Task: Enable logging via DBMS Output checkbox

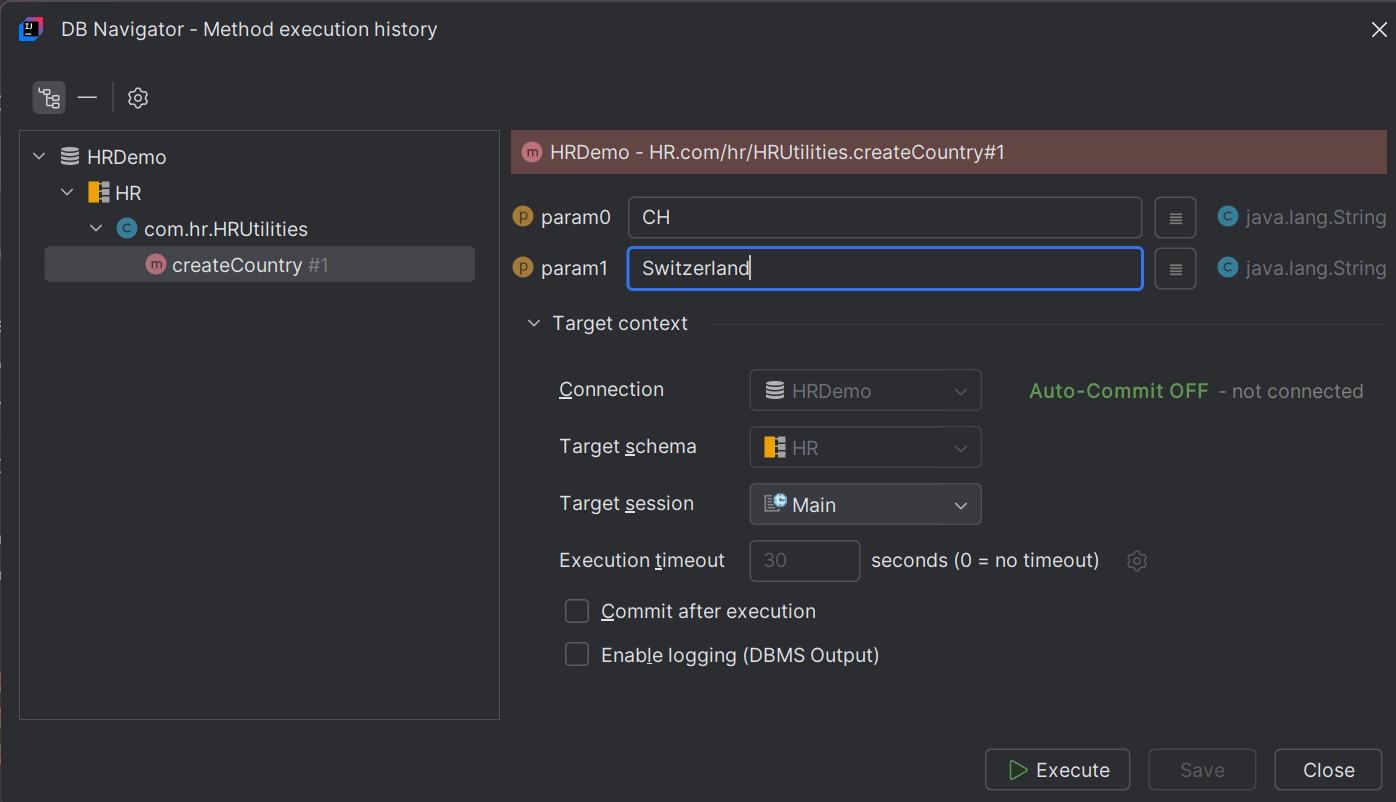Action: tap(577, 654)
